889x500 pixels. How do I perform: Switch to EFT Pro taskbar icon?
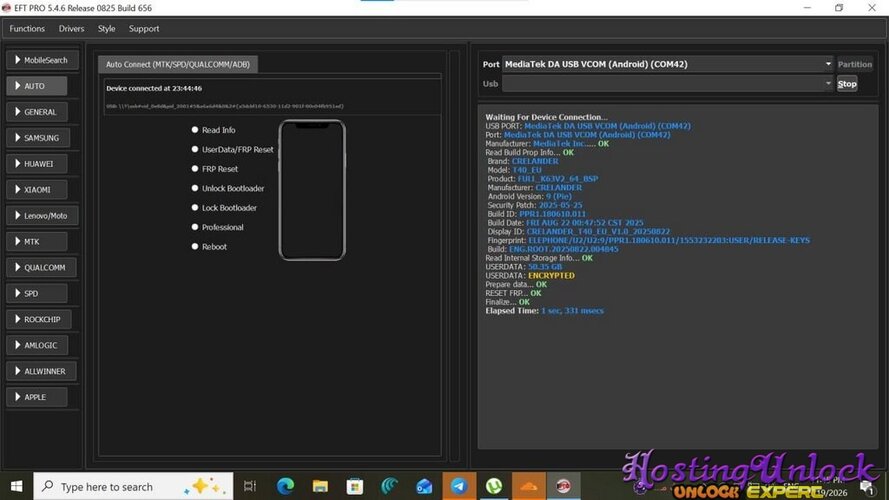coord(563,486)
